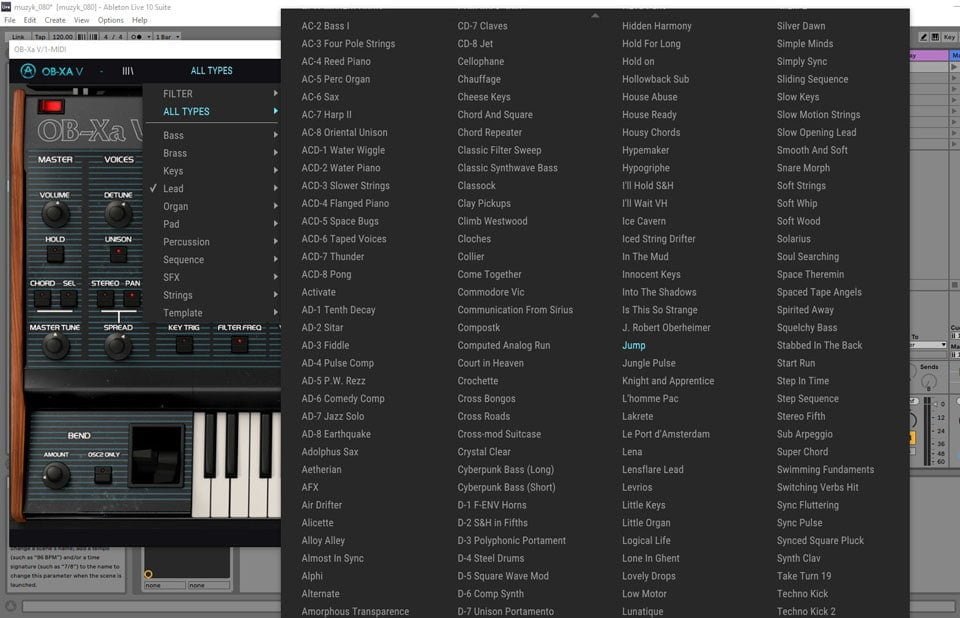This screenshot has height=618, width=960.
Task: Click the red power light on OB-Xa
Action: (51, 107)
